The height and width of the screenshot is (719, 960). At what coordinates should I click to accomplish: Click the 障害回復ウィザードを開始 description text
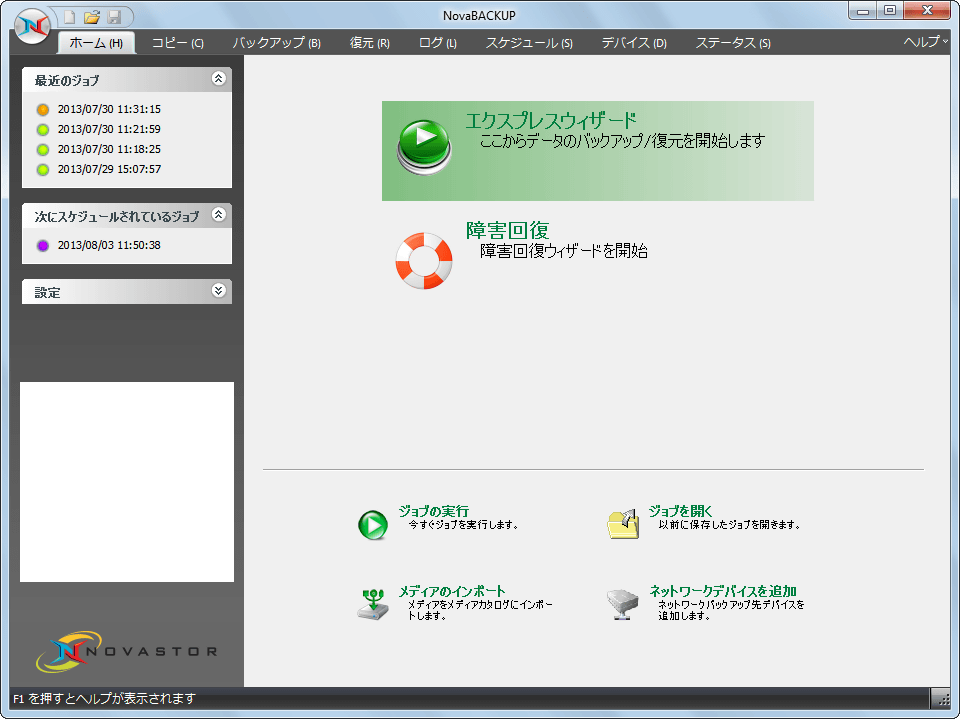click(x=564, y=251)
